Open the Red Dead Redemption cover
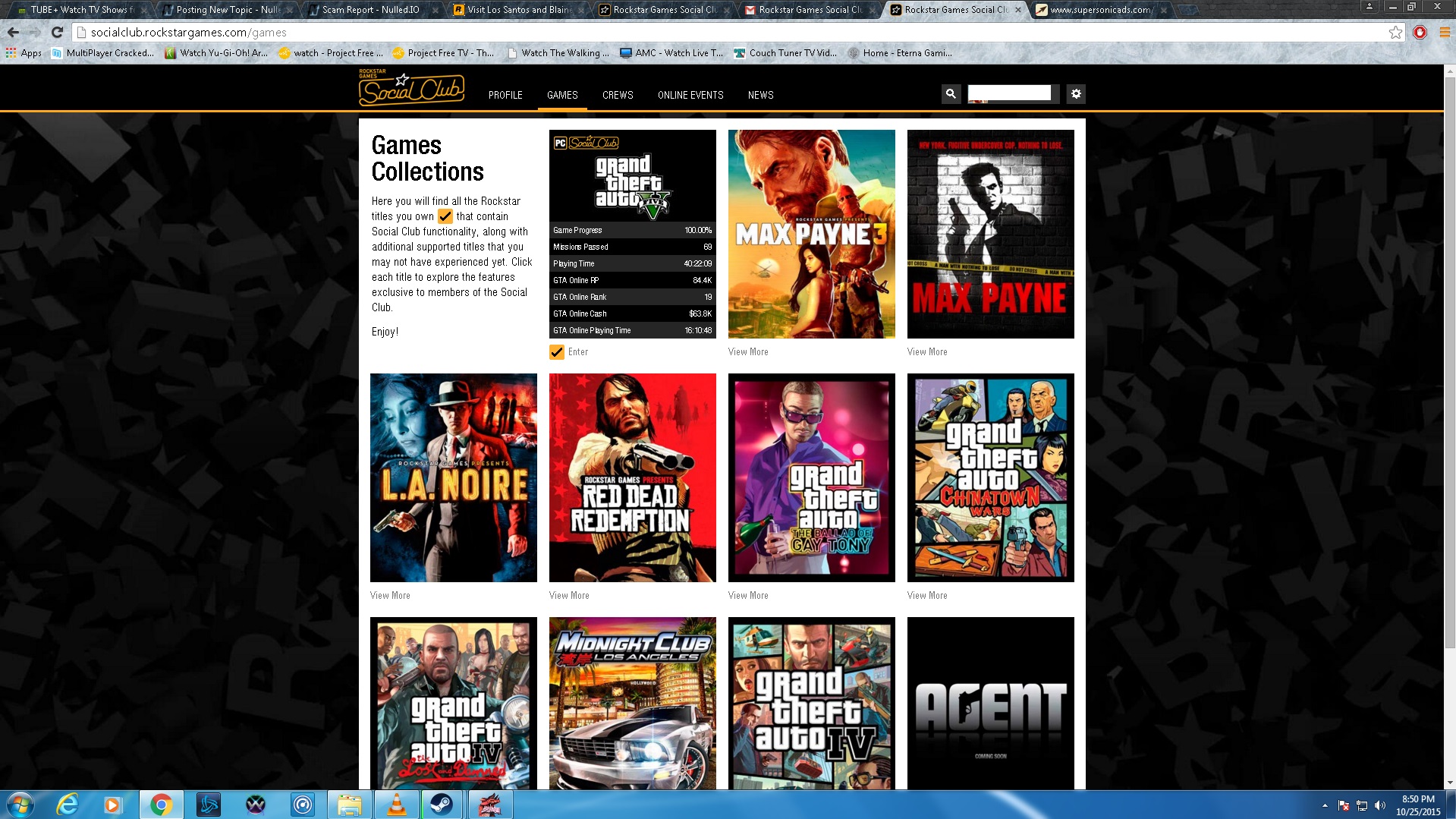 click(632, 477)
